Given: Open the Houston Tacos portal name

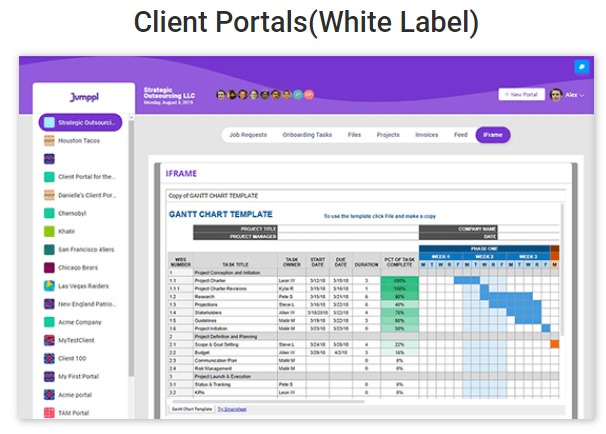Looking at the screenshot, I should (x=79, y=141).
